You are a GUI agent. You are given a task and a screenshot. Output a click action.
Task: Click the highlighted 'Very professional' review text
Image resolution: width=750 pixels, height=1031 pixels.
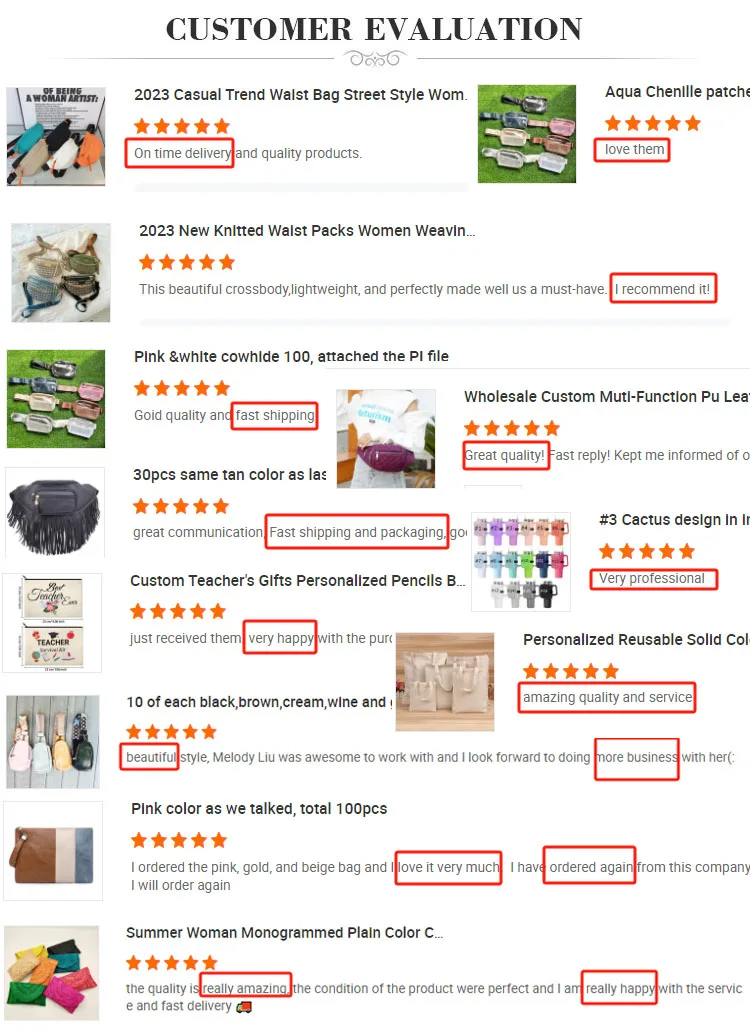[652, 579]
